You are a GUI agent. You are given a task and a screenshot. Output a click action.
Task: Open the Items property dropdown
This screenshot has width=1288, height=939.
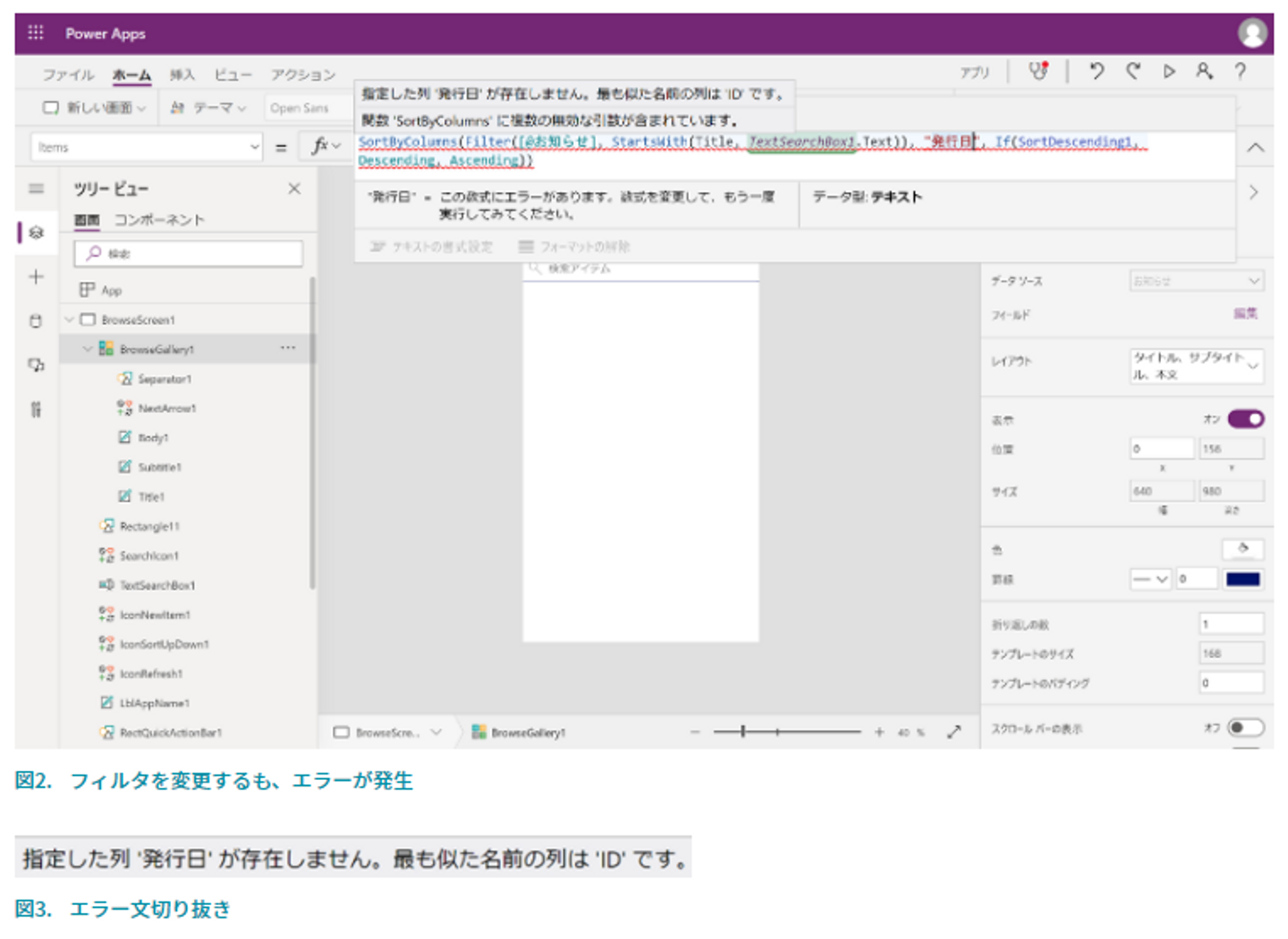pyautogui.click(x=254, y=147)
